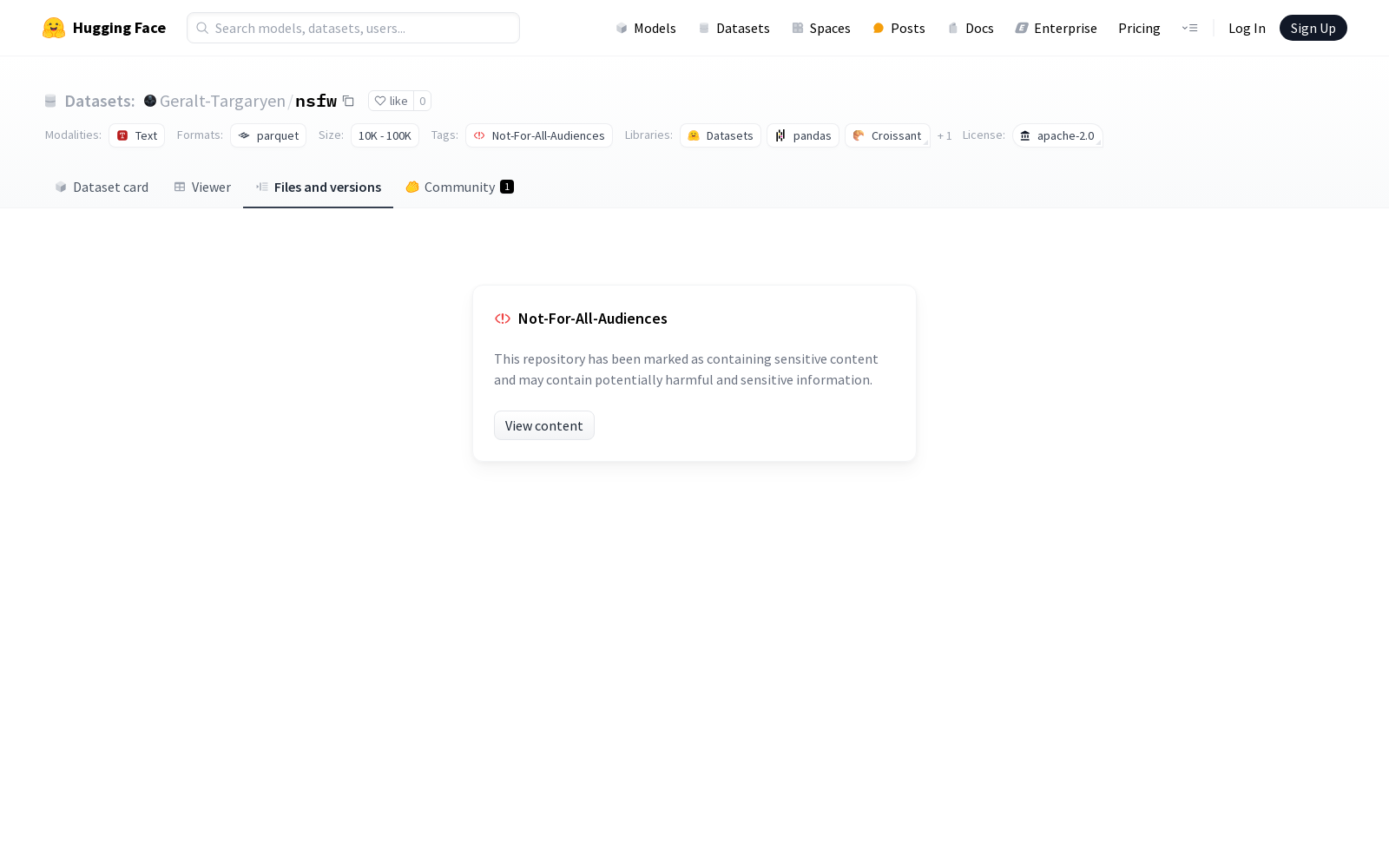This screenshot has height=868, width=1389.
Task: Expand the additional navigation menu icon
Action: click(x=1189, y=28)
